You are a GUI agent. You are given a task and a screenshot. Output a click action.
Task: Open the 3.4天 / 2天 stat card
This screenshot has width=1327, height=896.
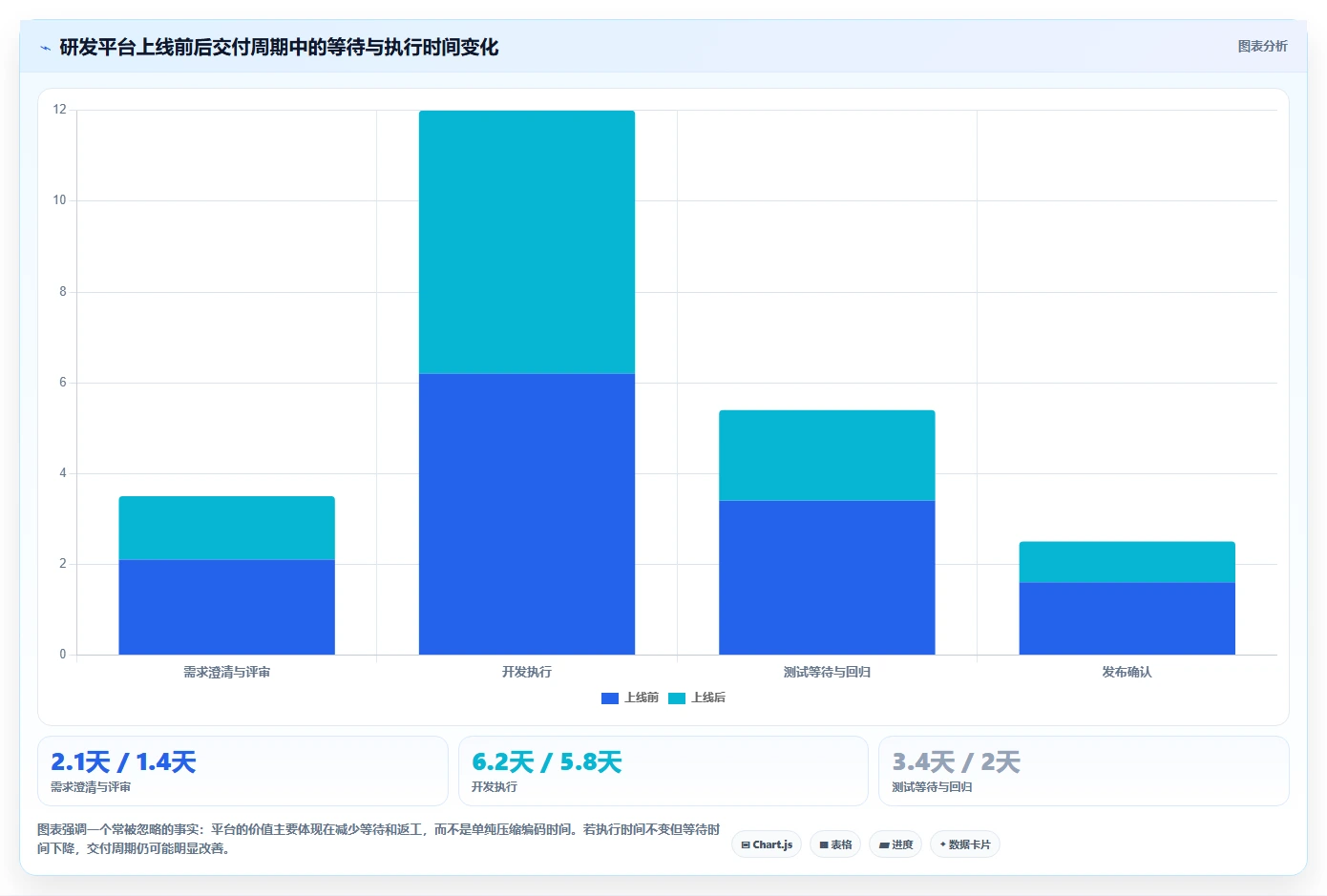coord(1084,771)
